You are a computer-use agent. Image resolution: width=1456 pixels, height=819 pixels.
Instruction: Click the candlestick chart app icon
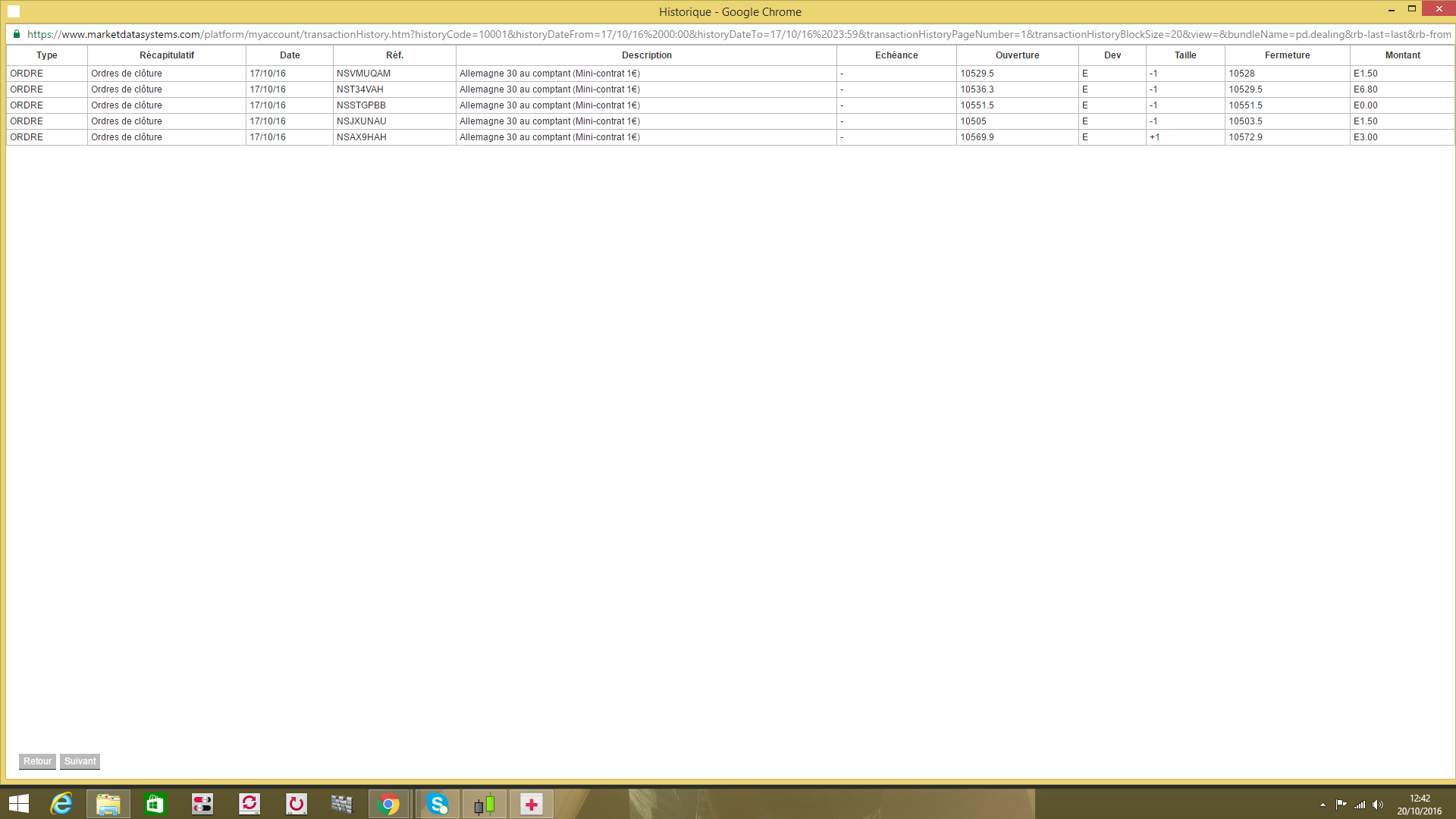(485, 804)
